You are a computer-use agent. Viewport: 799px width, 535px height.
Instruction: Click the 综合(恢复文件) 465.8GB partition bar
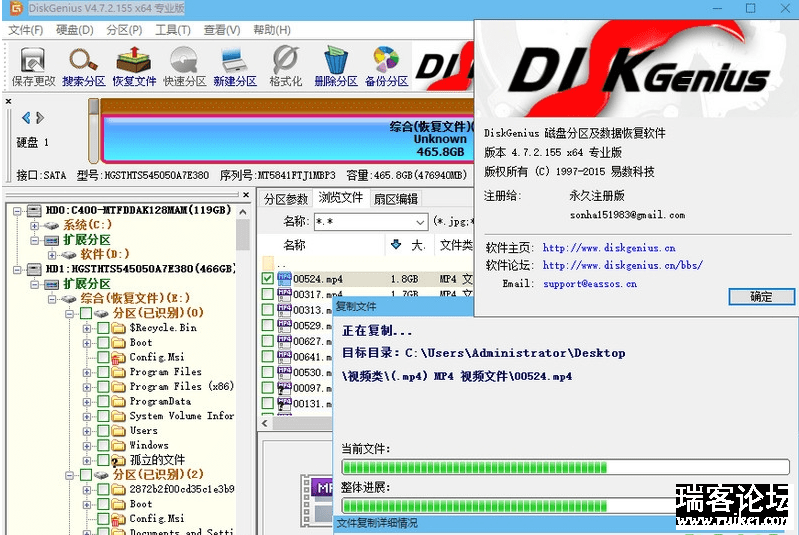tap(288, 139)
